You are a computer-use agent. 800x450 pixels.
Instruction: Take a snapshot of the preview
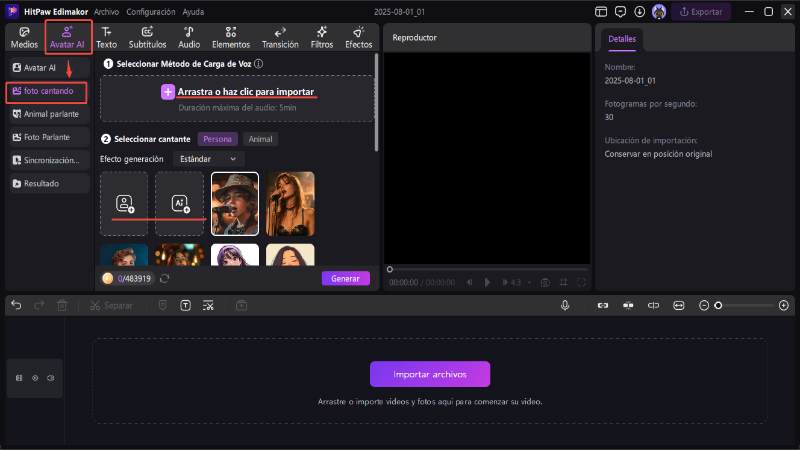pyautogui.click(x=545, y=282)
